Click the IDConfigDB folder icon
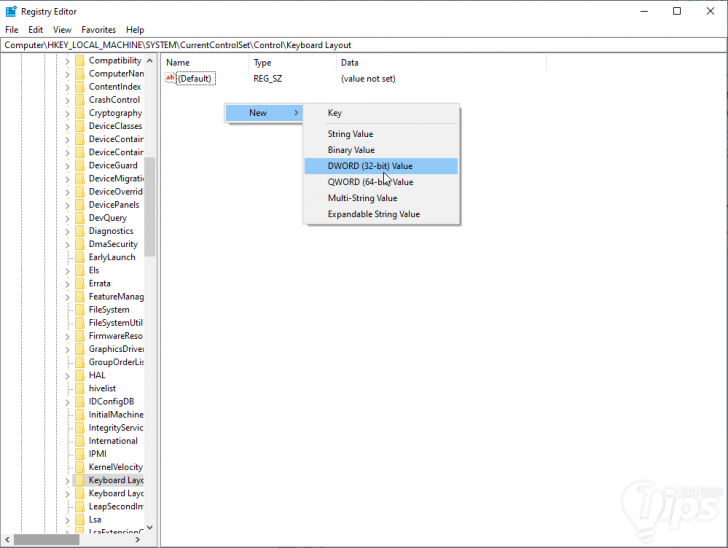728x548 pixels. point(80,401)
